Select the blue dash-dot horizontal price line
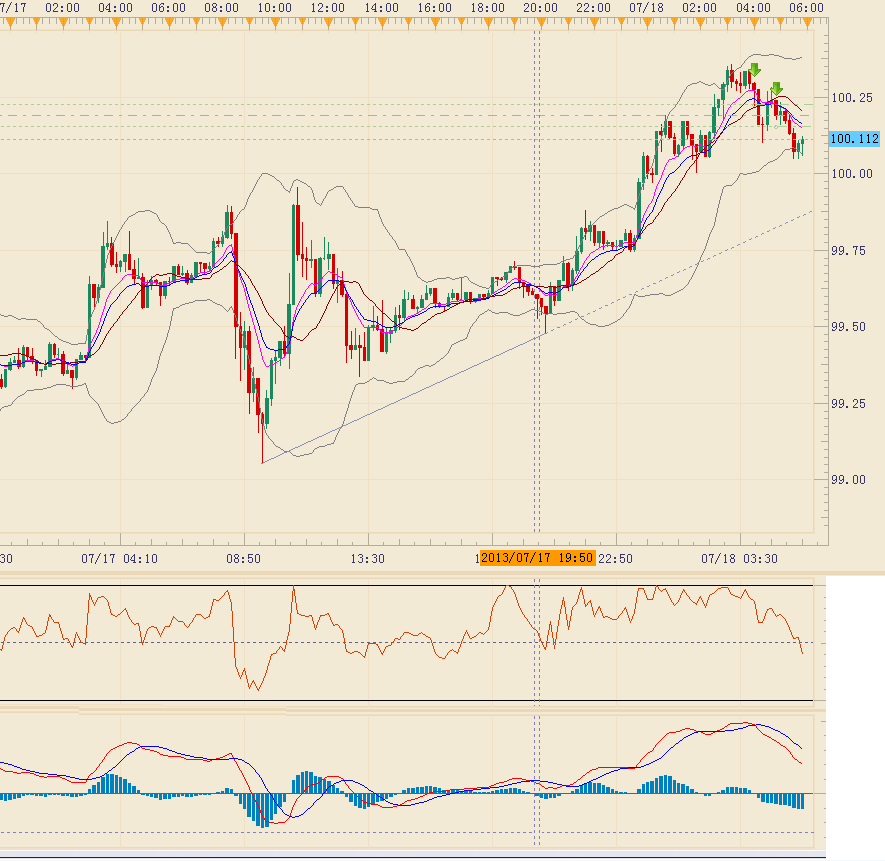The height and width of the screenshot is (861, 885). pyautogui.click(x=406, y=115)
